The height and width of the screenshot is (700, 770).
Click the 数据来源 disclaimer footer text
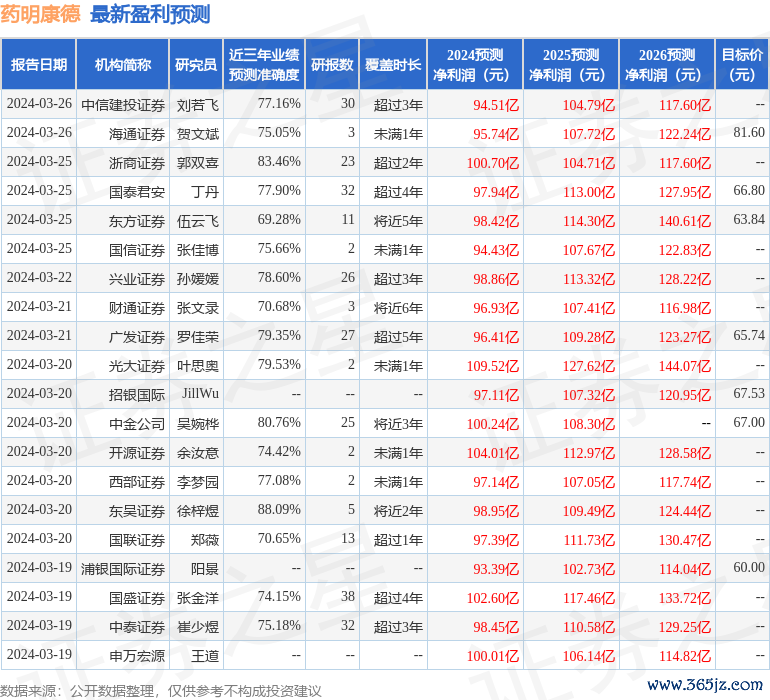click(x=161, y=691)
